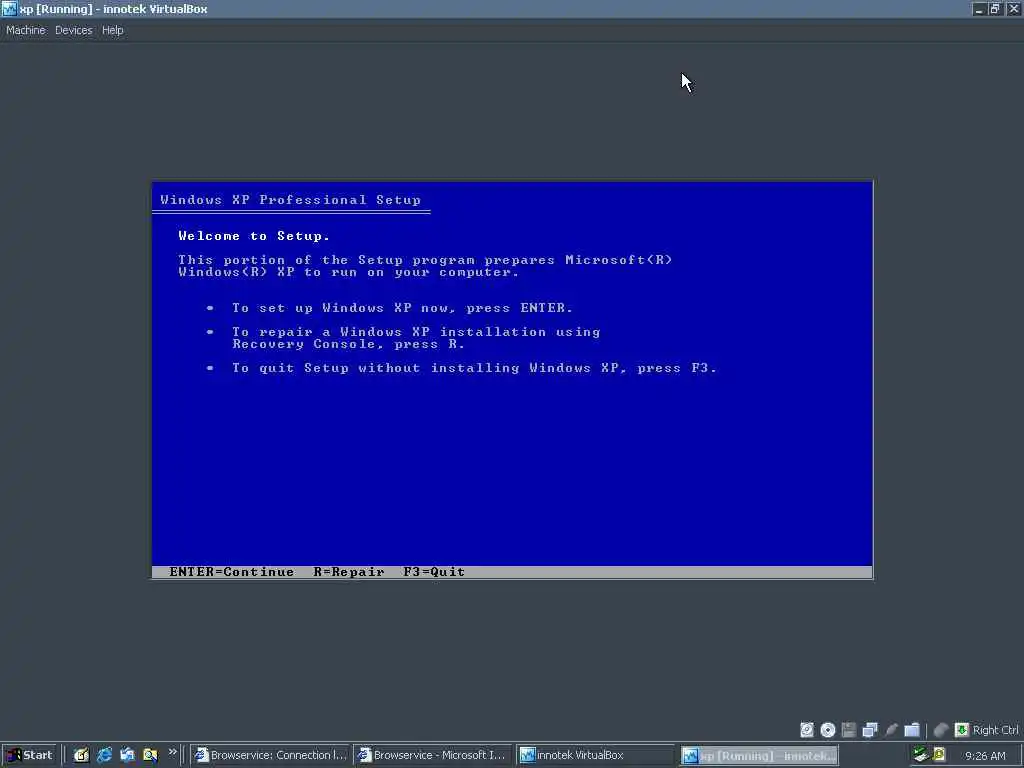Click the floppy disk status icon
Image resolution: width=1024 pixels, height=768 pixels.
[848, 729]
